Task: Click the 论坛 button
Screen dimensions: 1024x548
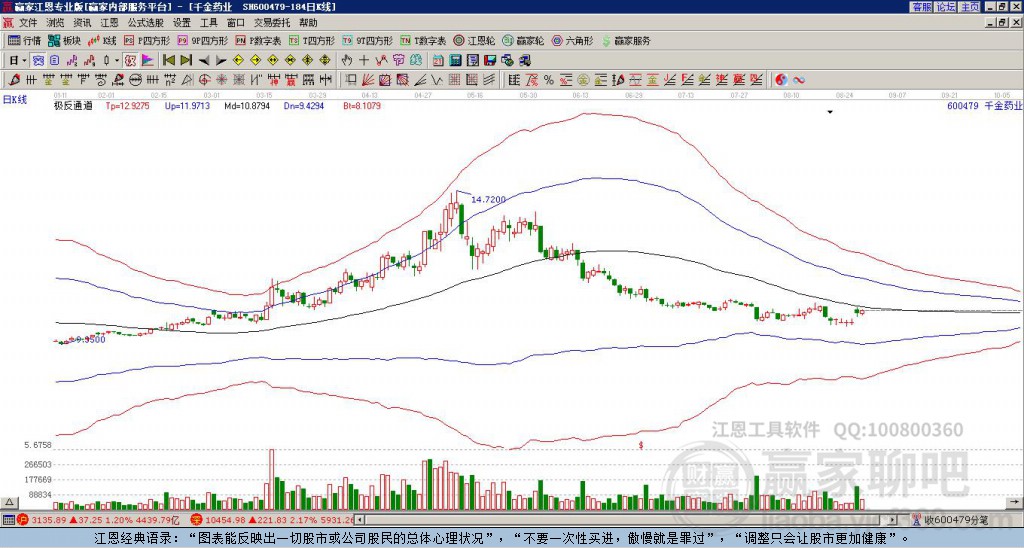Action: 945,7
